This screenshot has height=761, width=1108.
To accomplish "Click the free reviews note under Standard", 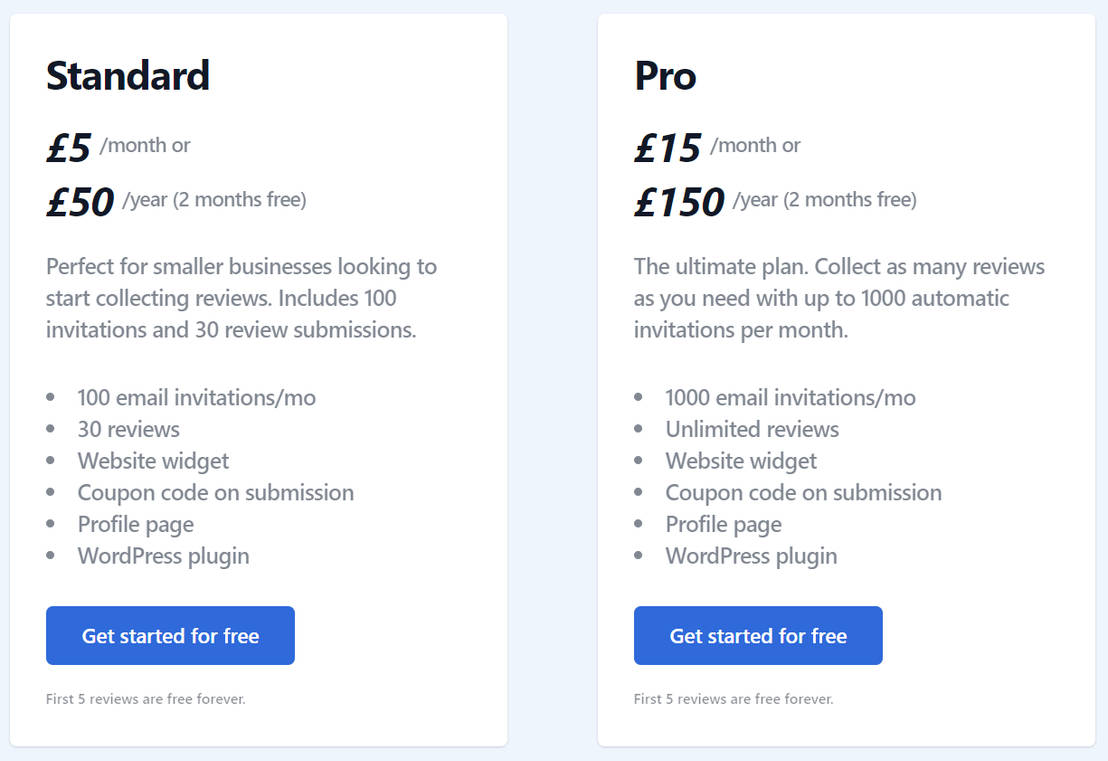I will click(146, 699).
